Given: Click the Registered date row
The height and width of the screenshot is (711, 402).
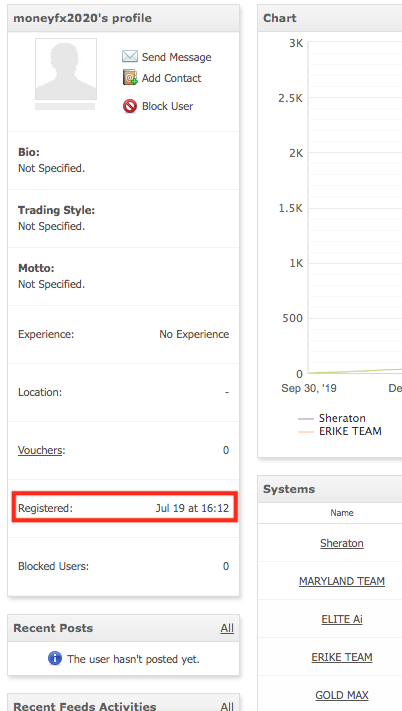Looking at the screenshot, I should [124, 508].
